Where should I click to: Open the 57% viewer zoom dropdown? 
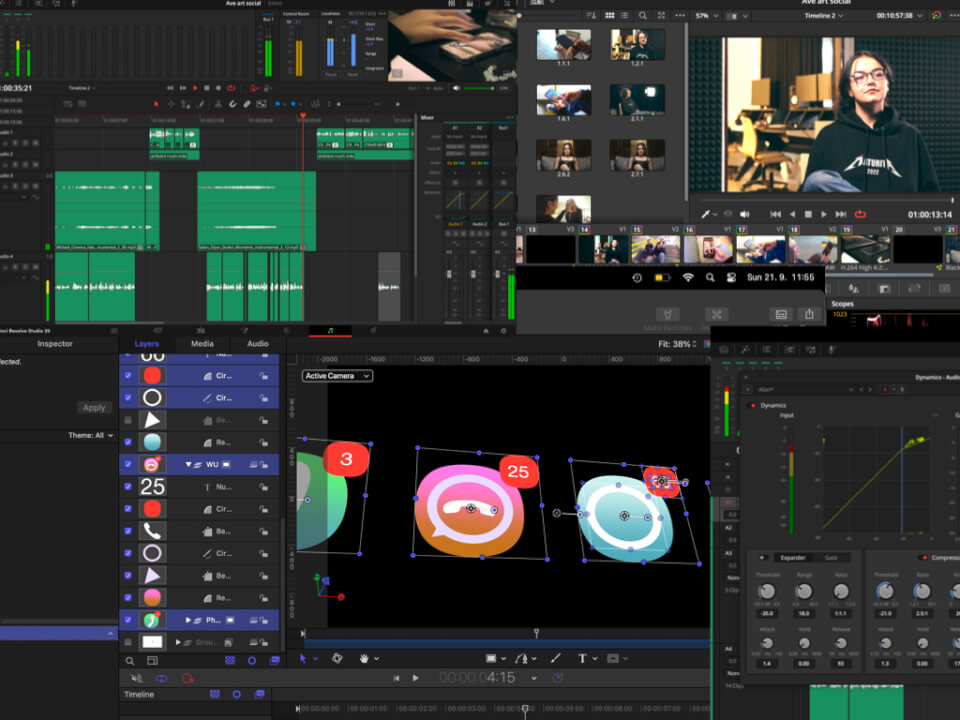coord(707,15)
